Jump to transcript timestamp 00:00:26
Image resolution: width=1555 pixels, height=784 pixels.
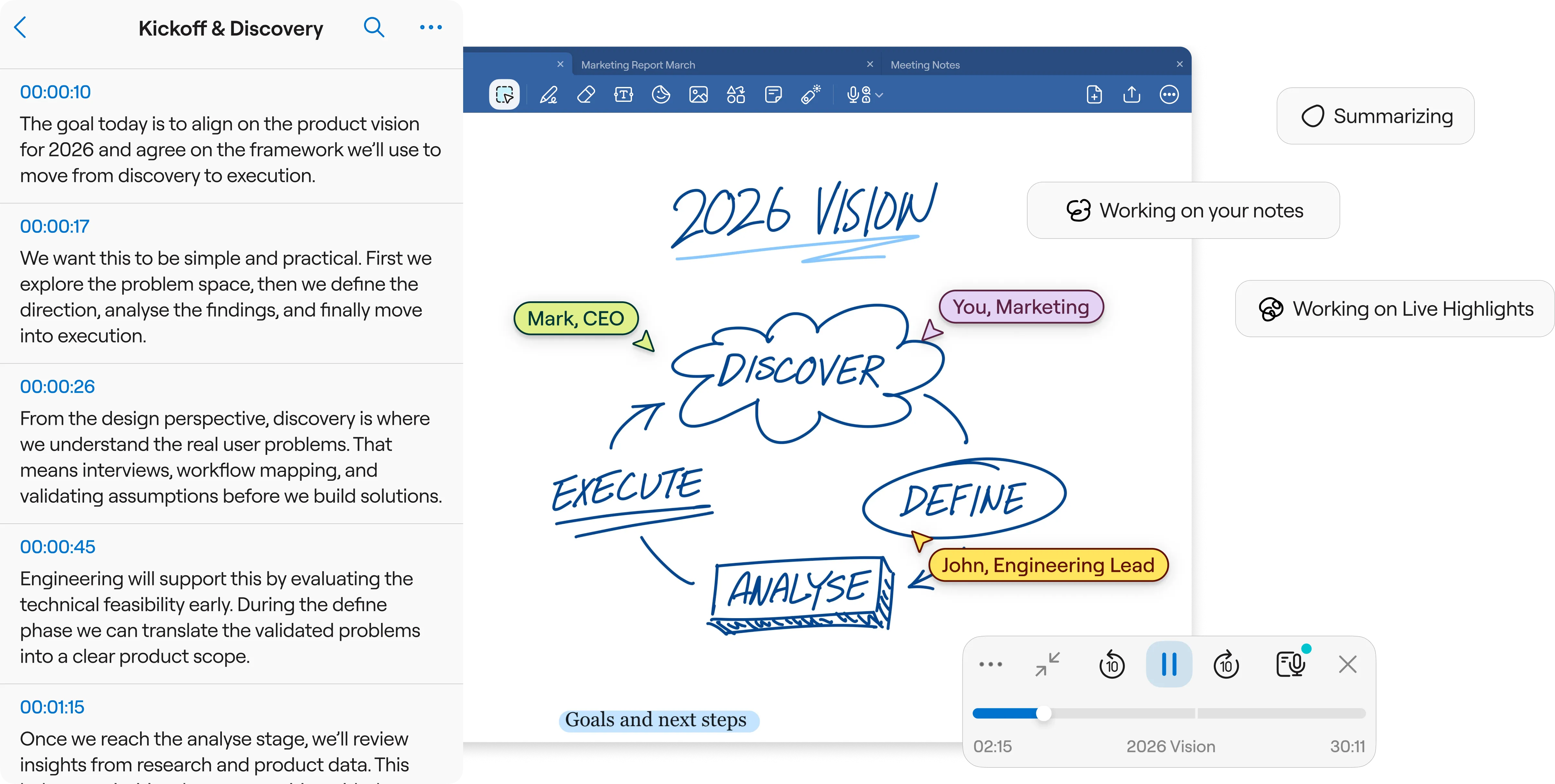57,386
